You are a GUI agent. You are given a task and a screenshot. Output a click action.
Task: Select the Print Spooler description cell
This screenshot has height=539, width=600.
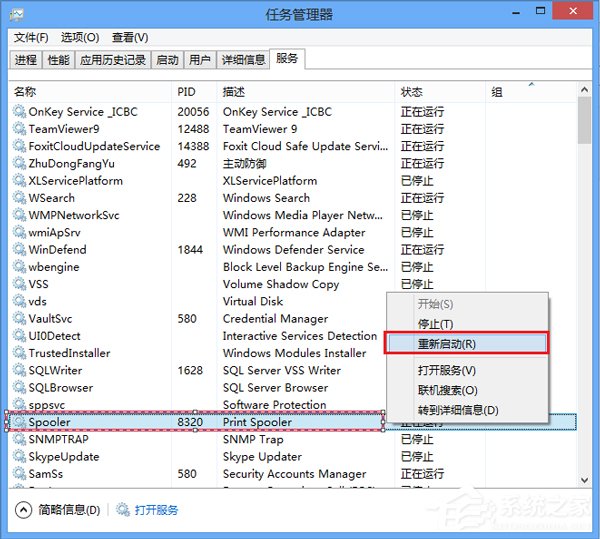tap(257, 422)
